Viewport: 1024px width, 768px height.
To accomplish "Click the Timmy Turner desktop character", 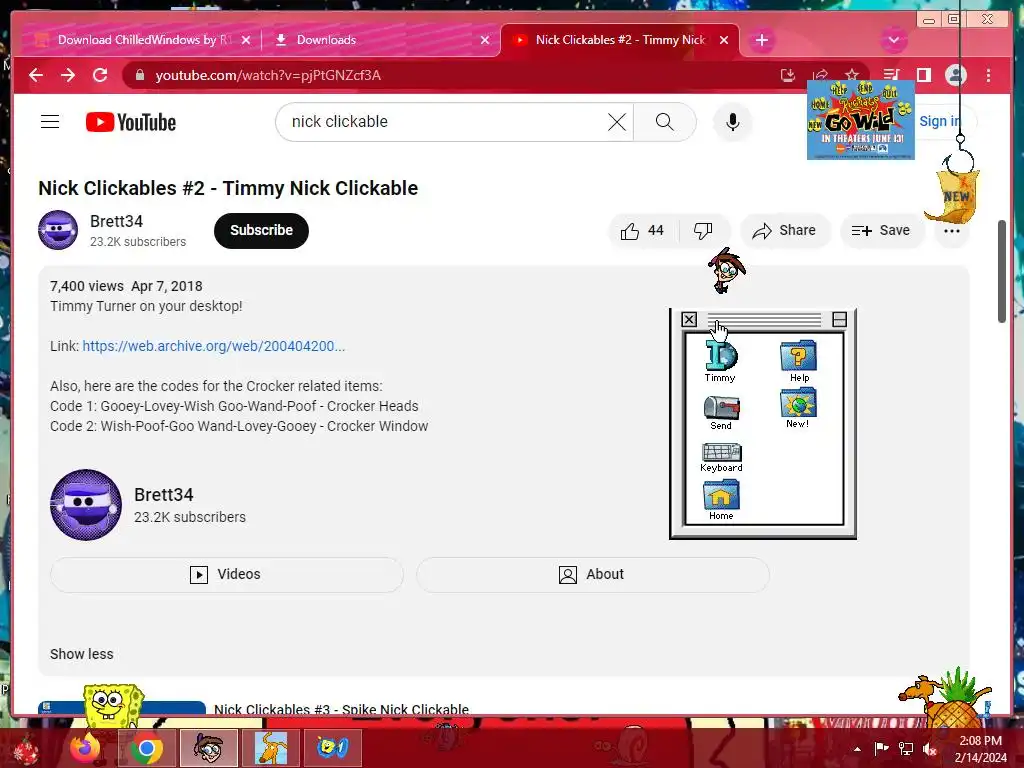I will (727, 270).
